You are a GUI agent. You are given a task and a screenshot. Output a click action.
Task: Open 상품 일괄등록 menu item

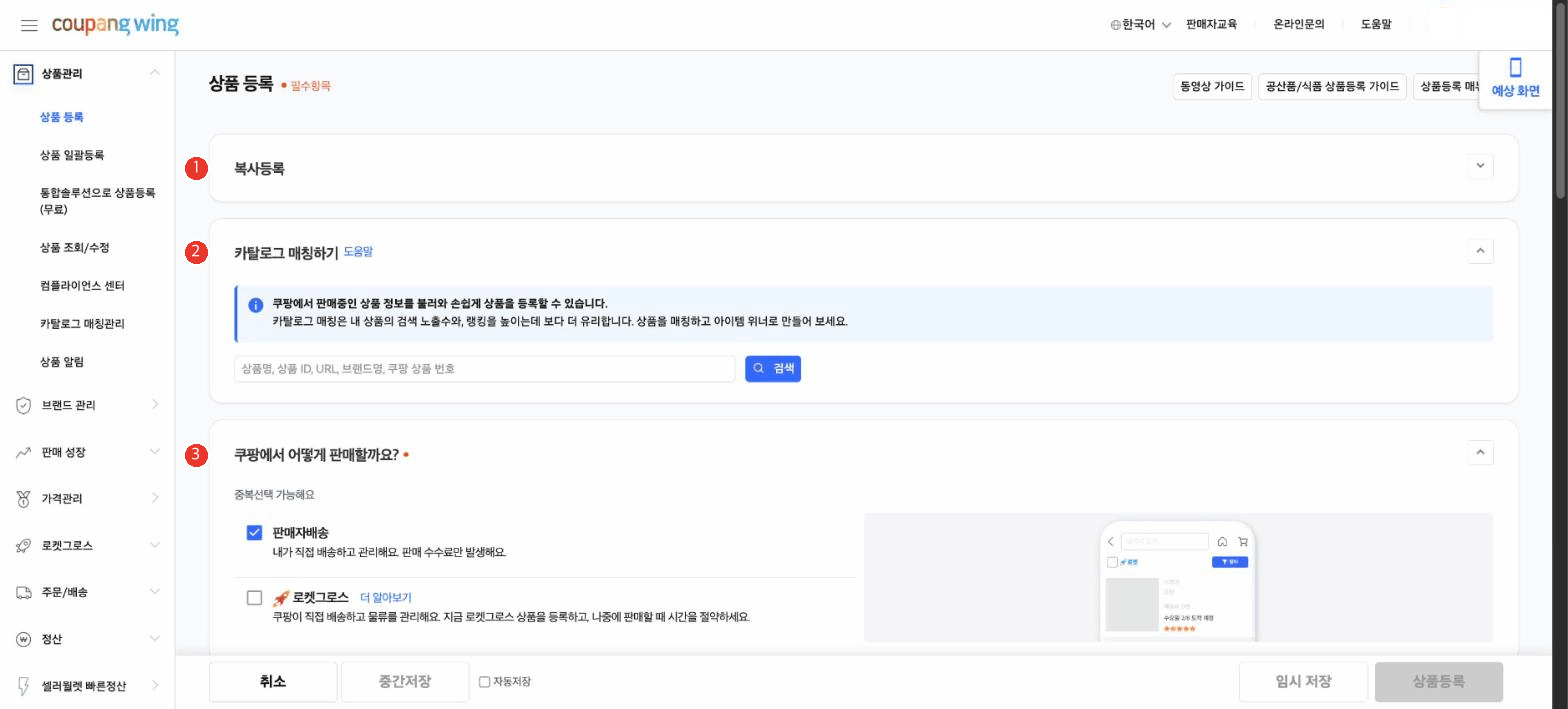click(72, 155)
